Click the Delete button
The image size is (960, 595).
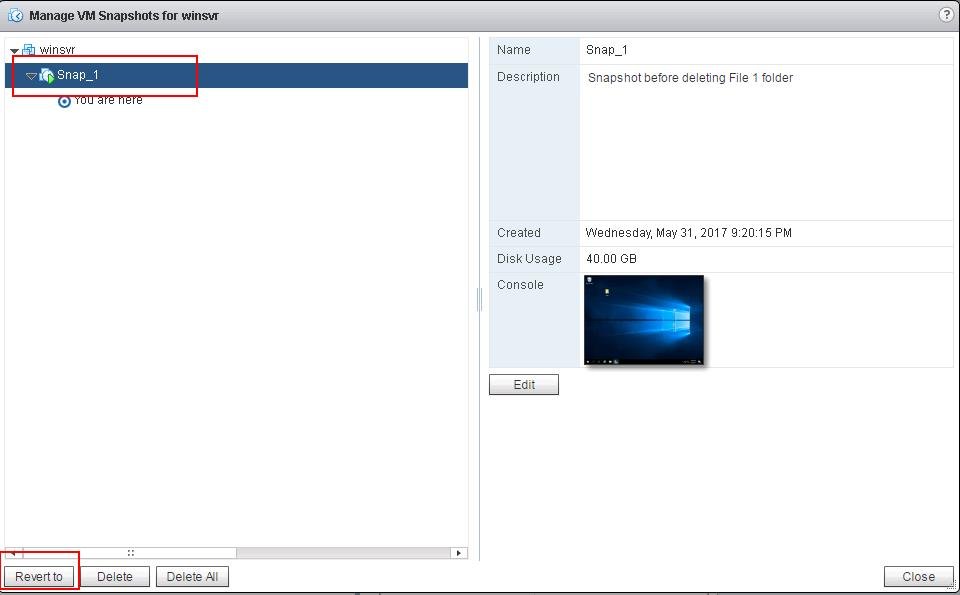click(x=114, y=577)
